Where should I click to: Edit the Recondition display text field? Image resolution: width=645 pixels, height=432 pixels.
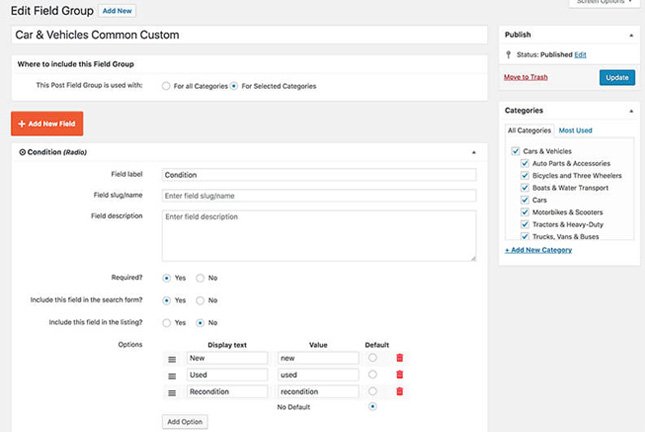point(227,391)
